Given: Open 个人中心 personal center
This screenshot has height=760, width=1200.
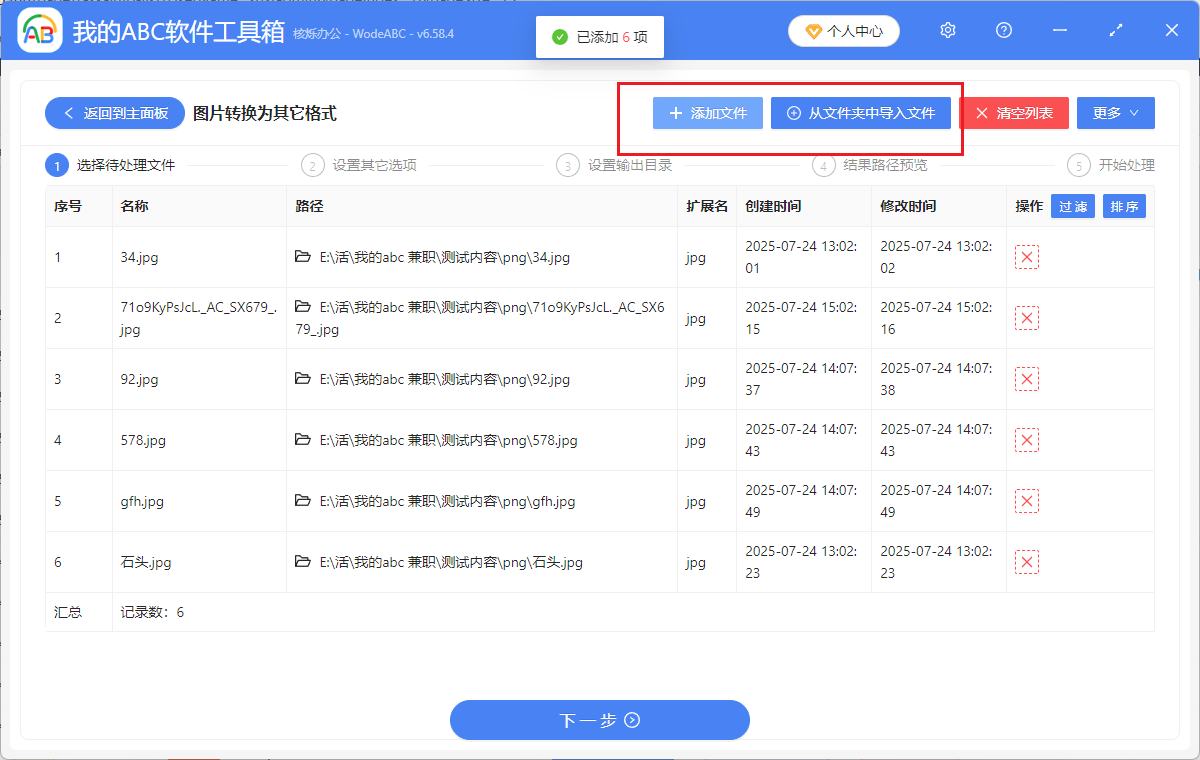Looking at the screenshot, I should coord(843,31).
